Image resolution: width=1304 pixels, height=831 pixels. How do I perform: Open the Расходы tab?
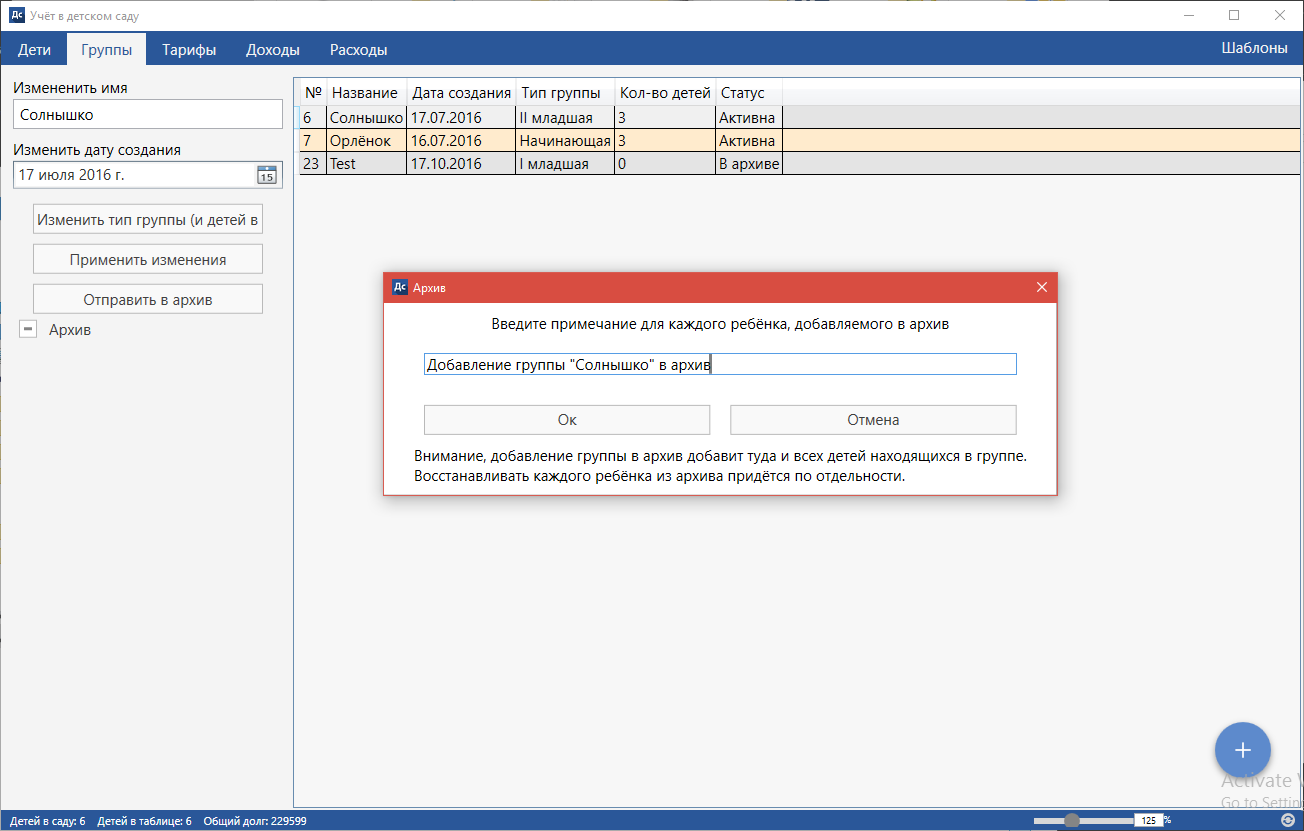point(358,49)
